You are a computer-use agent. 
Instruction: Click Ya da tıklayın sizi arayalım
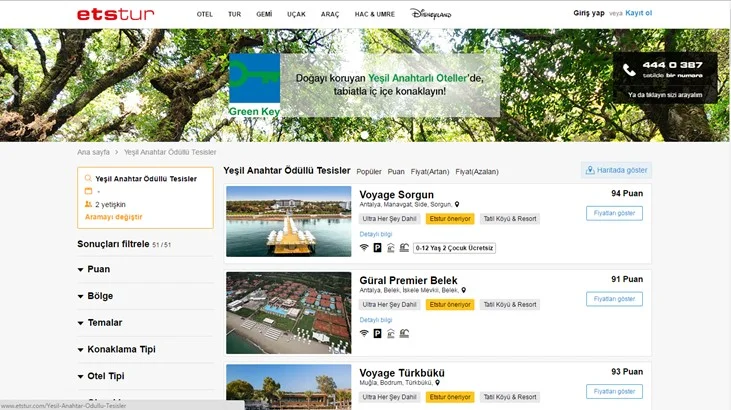click(x=665, y=95)
